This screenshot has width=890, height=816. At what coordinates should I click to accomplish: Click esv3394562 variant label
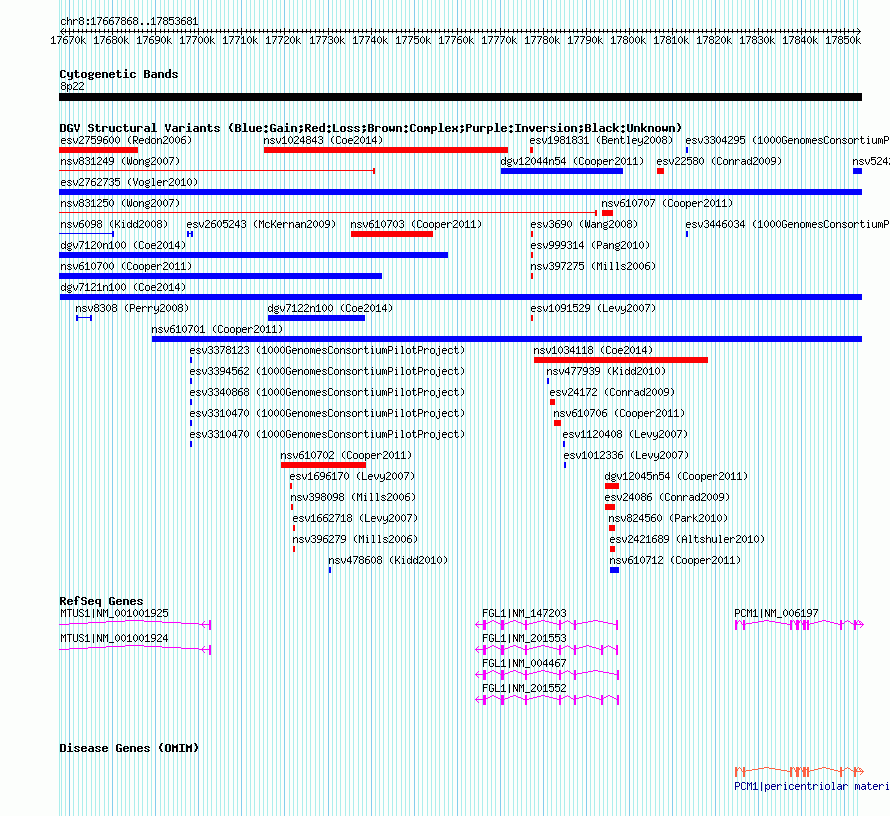pyautogui.click(x=328, y=371)
